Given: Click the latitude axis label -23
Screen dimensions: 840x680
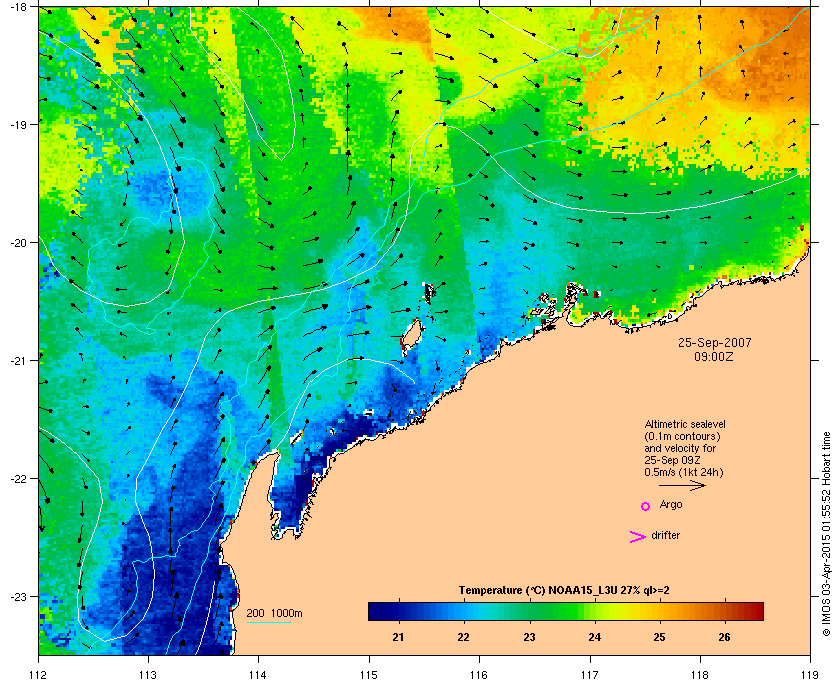Looking at the screenshot, I should click(18, 596).
